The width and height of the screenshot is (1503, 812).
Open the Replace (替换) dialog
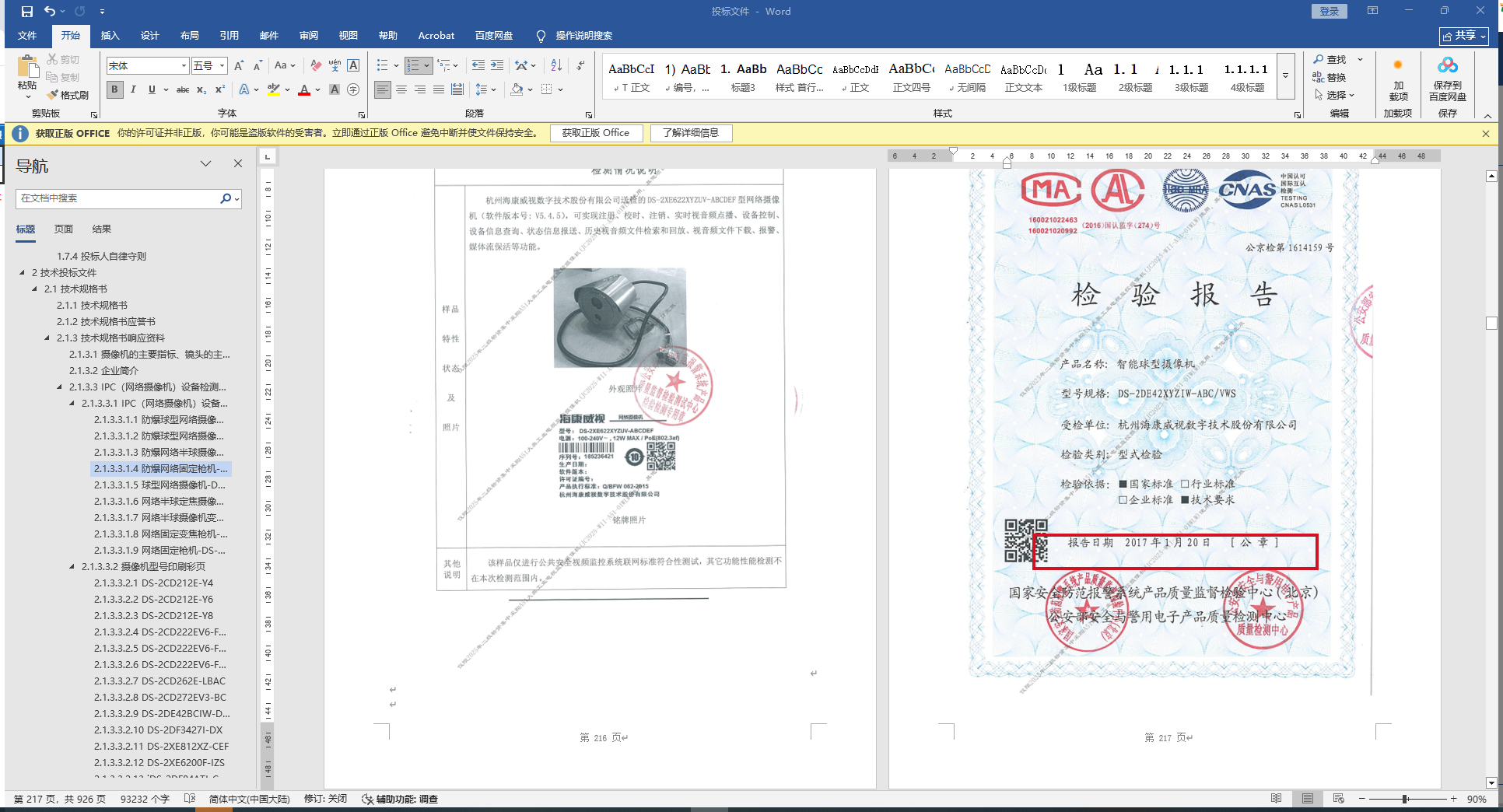tap(1330, 78)
